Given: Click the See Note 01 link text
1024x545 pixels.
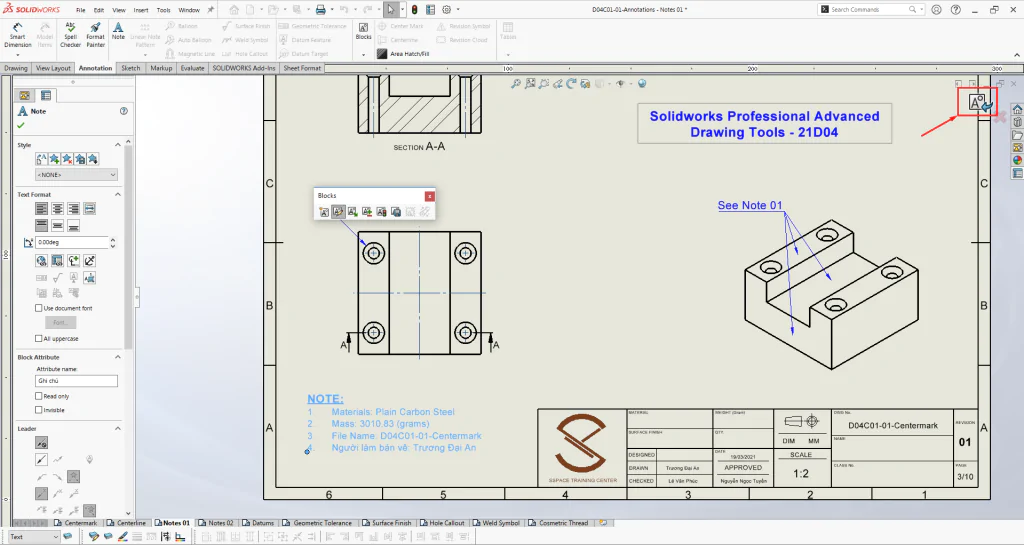Looking at the screenshot, I should point(750,206).
